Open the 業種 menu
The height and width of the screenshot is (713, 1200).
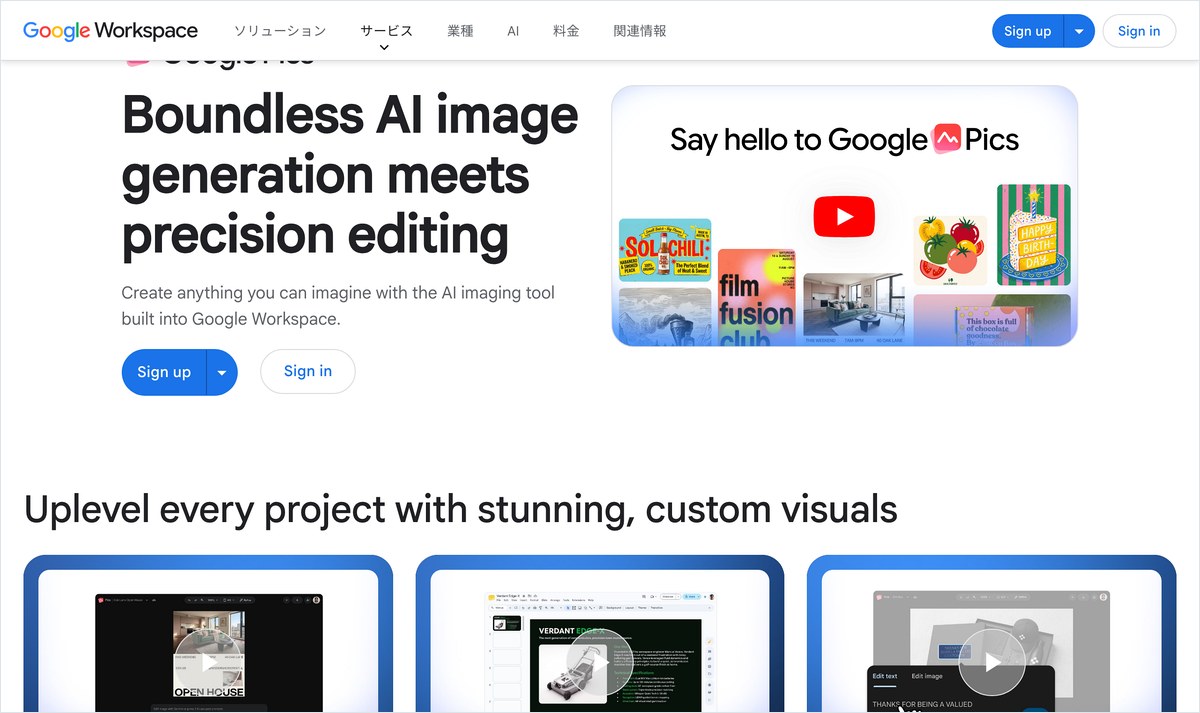[x=460, y=31]
